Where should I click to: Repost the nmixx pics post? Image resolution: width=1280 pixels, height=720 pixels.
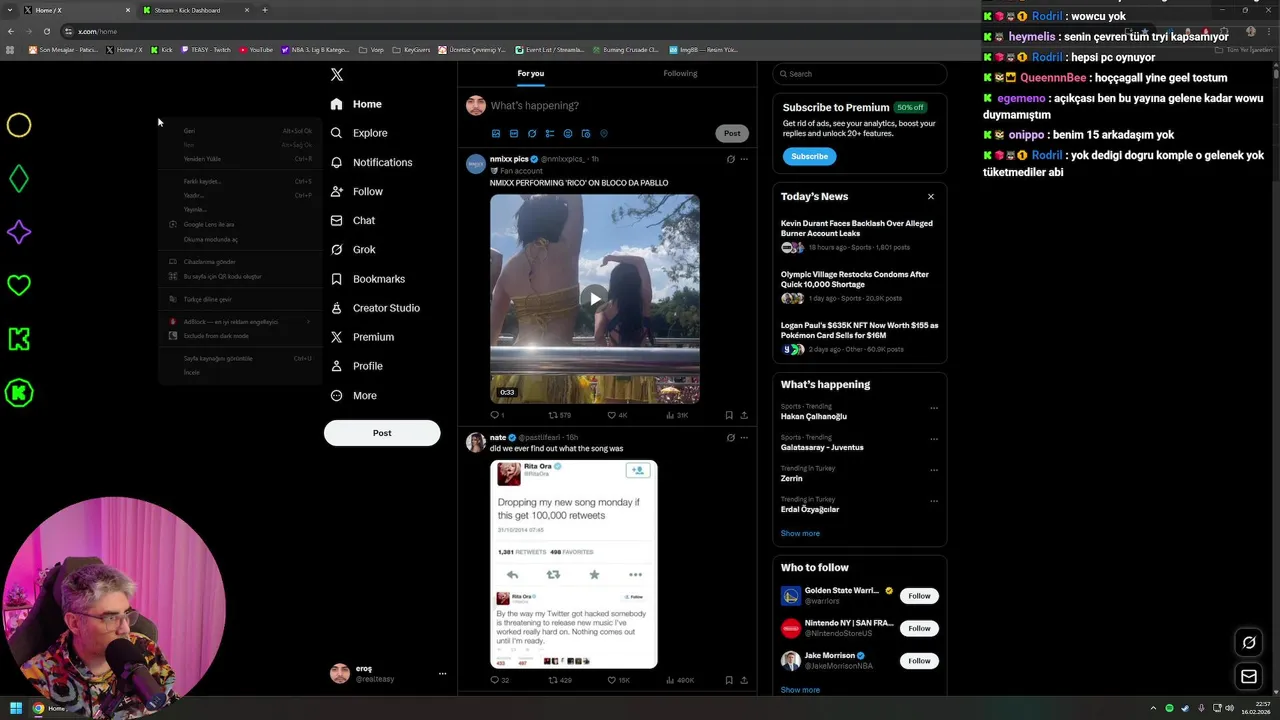(x=559, y=415)
